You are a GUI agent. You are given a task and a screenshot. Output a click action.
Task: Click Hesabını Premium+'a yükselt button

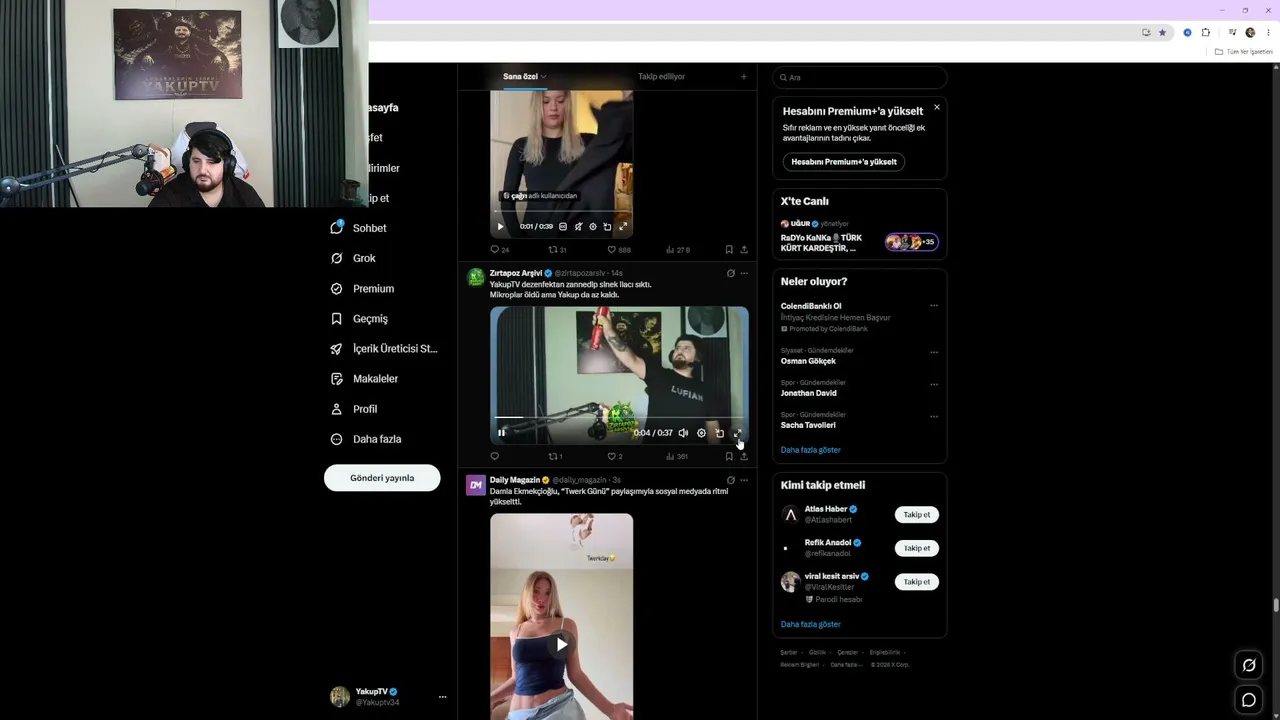(844, 162)
